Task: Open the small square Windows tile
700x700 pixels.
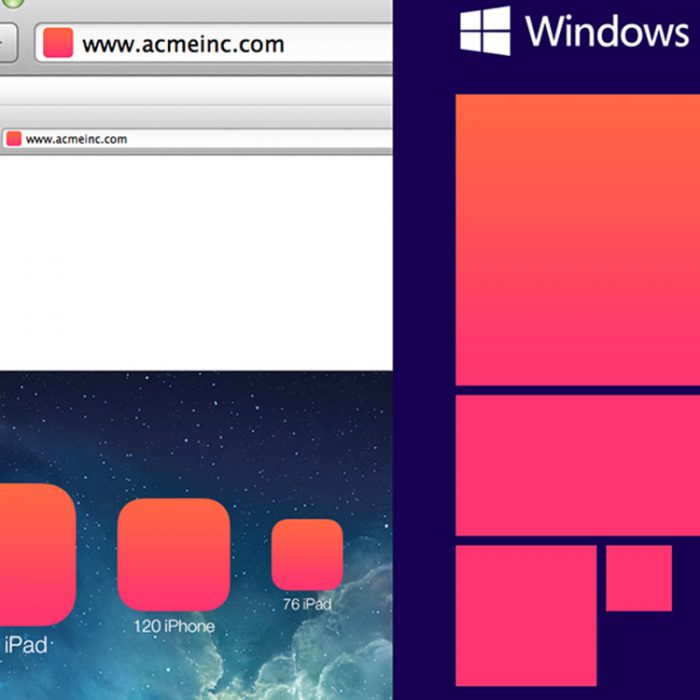Action: [639, 577]
